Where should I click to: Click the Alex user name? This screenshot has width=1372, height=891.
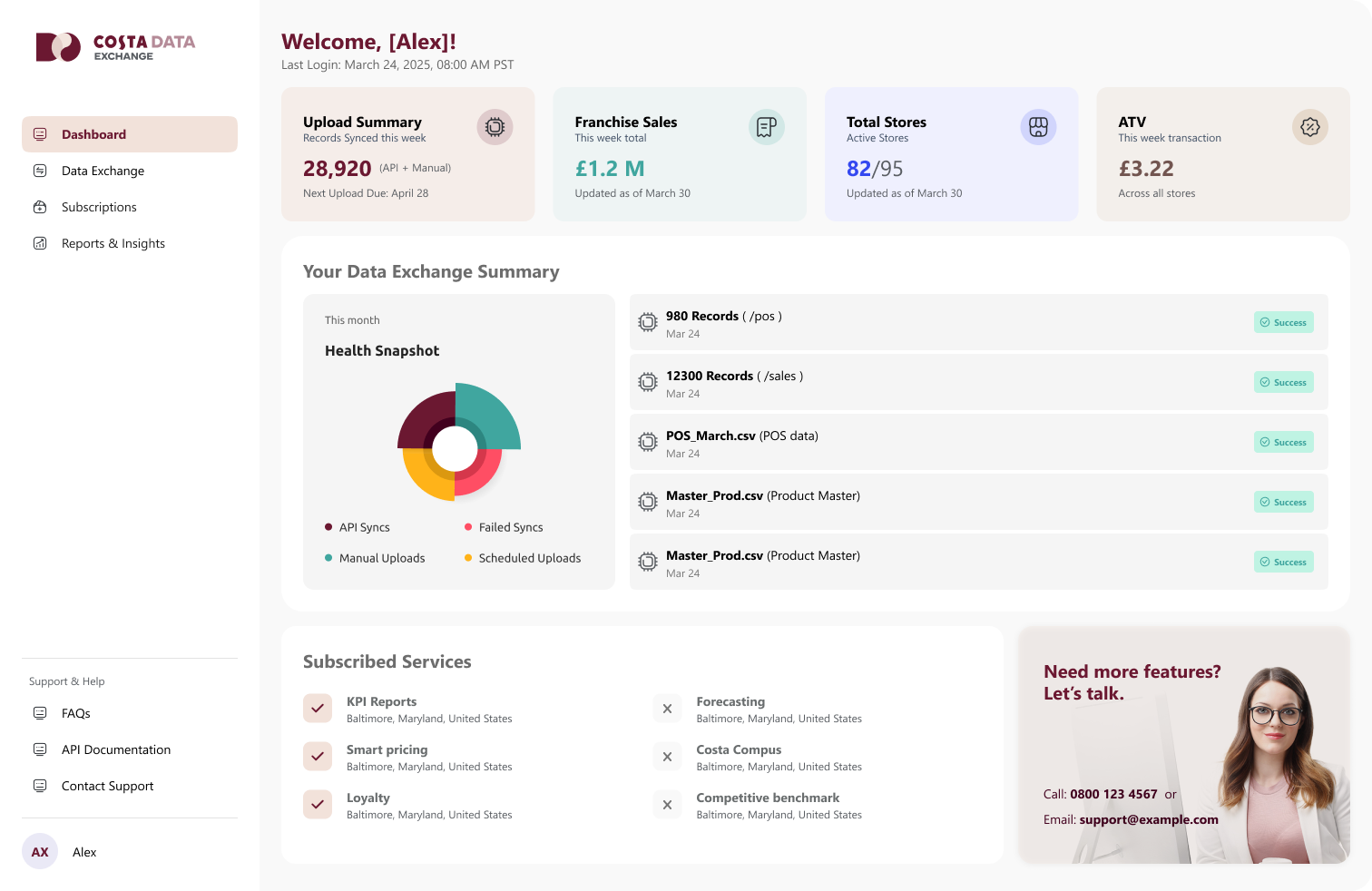pos(84,852)
